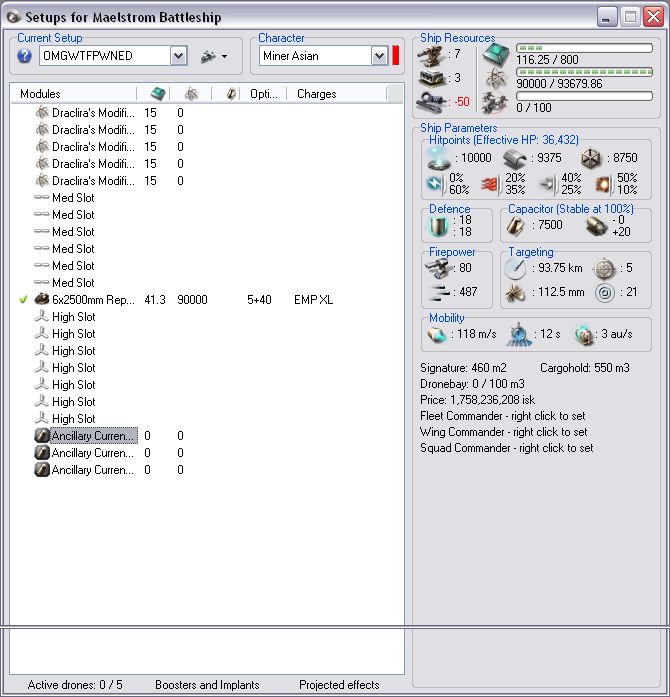This screenshot has height=697, width=670.
Task: Sort by the Opti... column header
Action: click(x=264, y=94)
